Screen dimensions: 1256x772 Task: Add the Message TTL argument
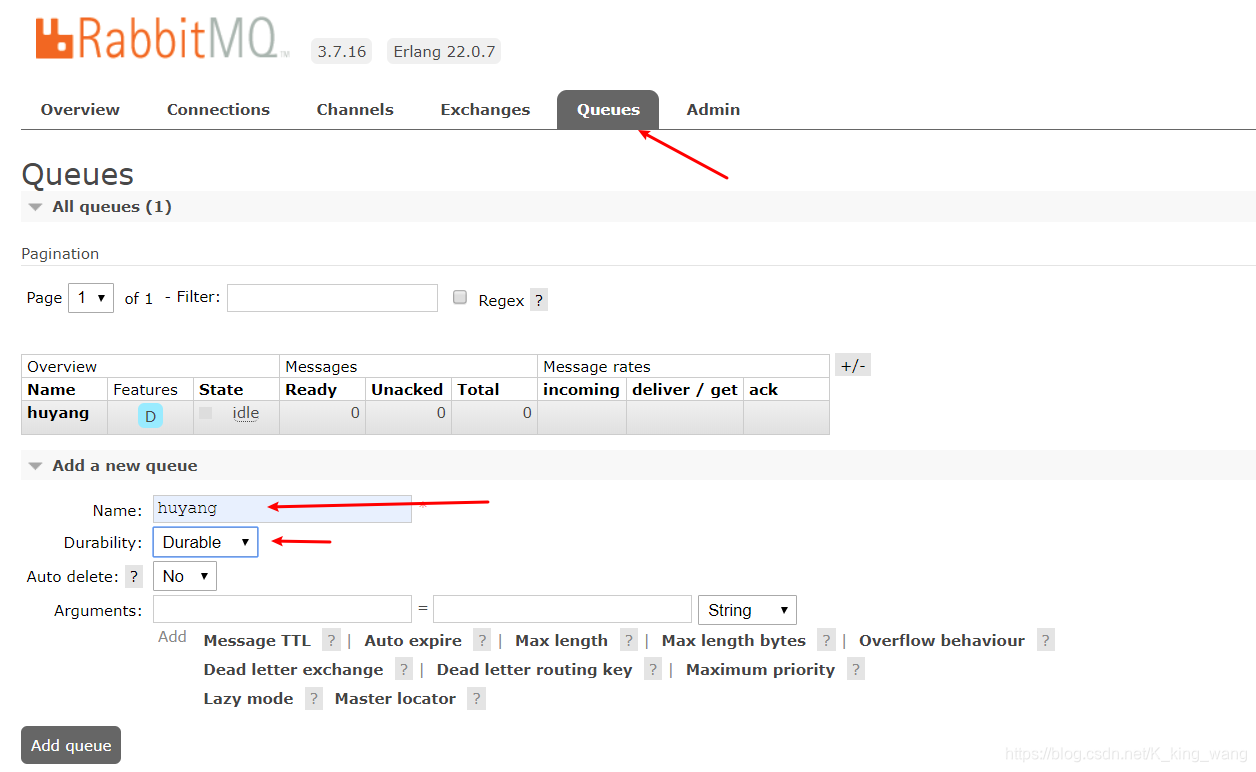257,641
